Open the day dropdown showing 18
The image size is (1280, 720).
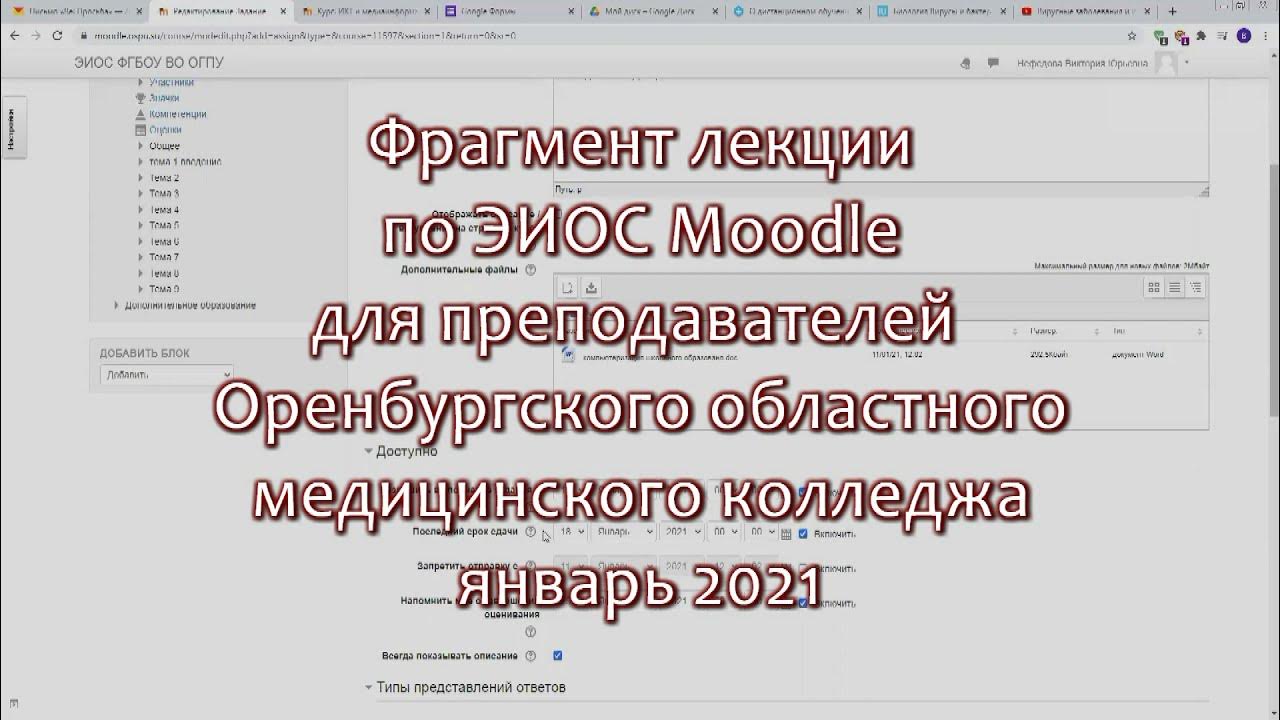pyautogui.click(x=569, y=532)
